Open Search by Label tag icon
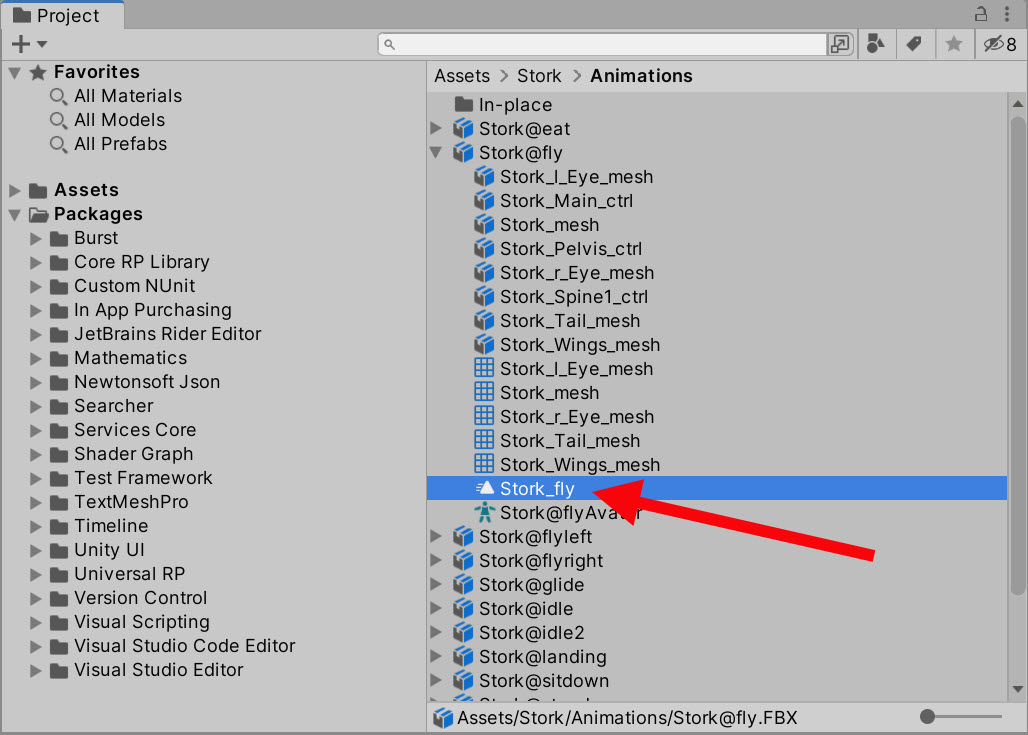This screenshot has width=1028, height=735. point(914,44)
